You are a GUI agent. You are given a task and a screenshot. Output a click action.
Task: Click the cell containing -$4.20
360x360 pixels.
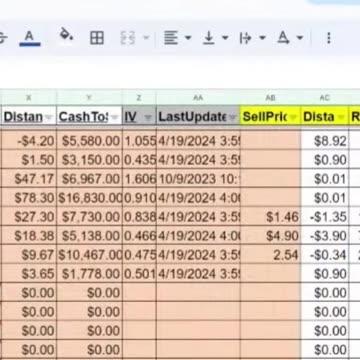pos(29,141)
